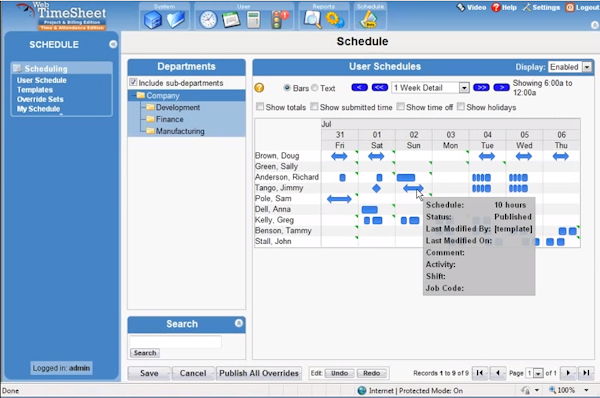Image resolution: width=600 pixels, height=398 pixels.
Task: Click the single left arrow navigation button
Action: 359,88
